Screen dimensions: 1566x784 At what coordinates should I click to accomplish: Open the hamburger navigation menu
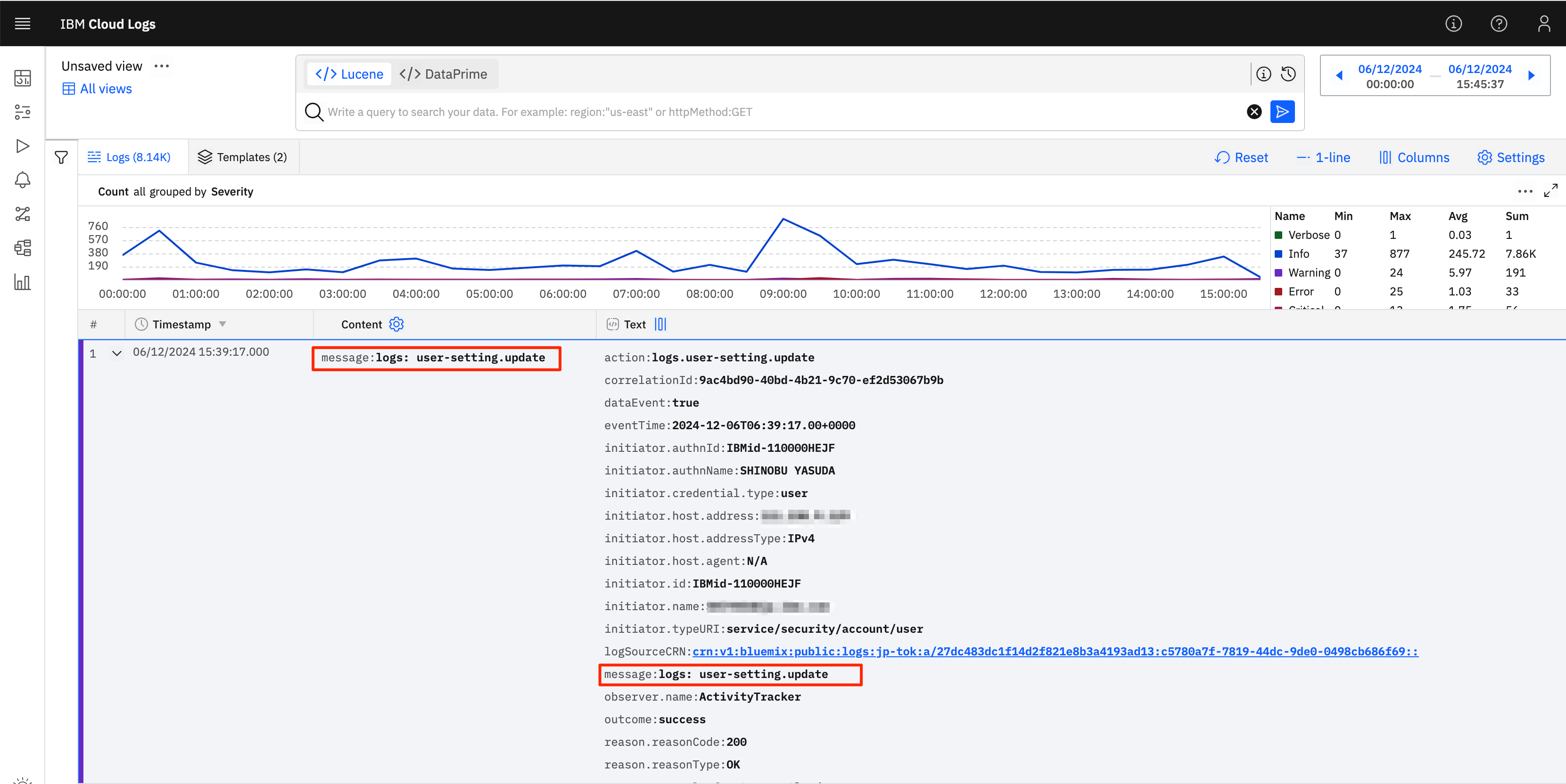coord(23,24)
